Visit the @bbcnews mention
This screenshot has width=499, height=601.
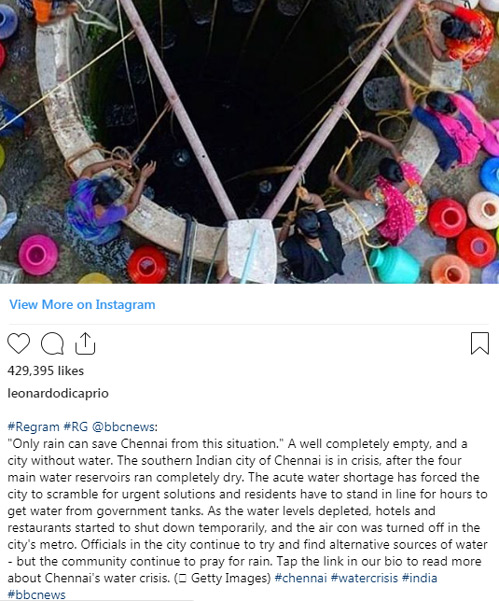tap(125, 427)
